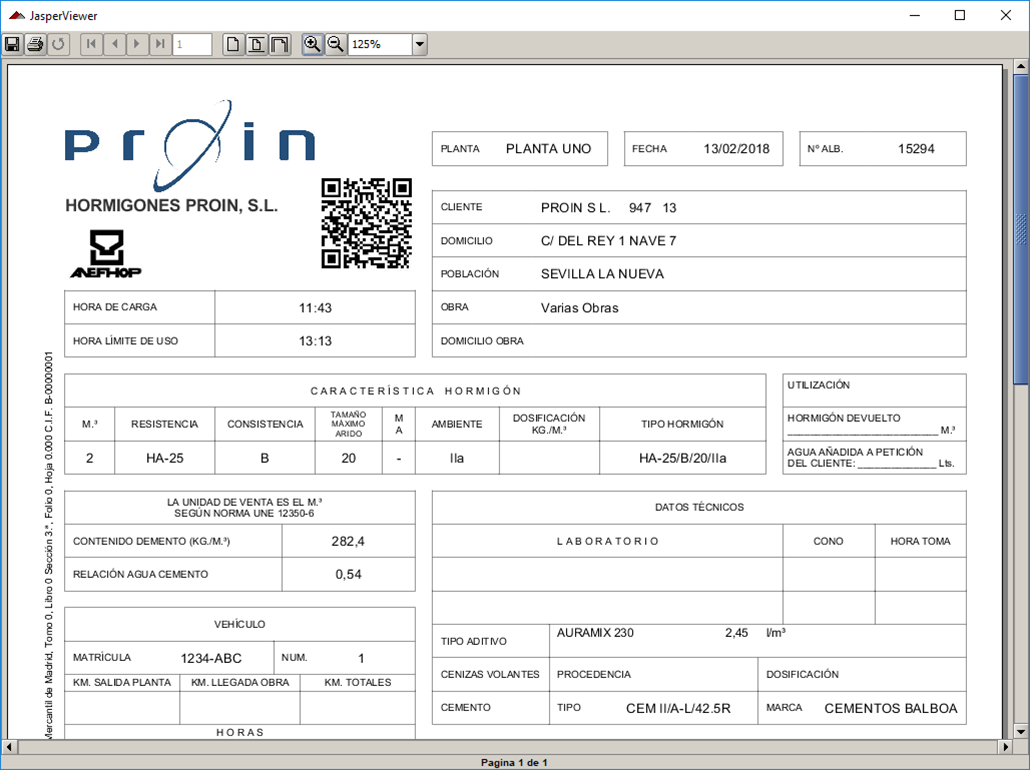Switch to actual size view
This screenshot has height=770, width=1030.
pos(233,44)
